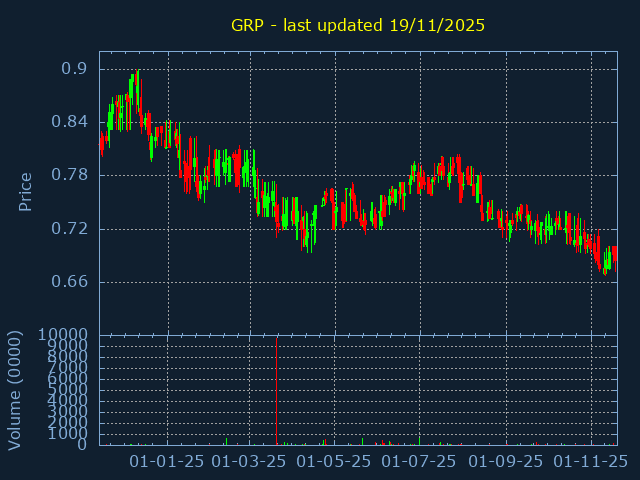Click the 0.9 price axis label

(x=74, y=69)
